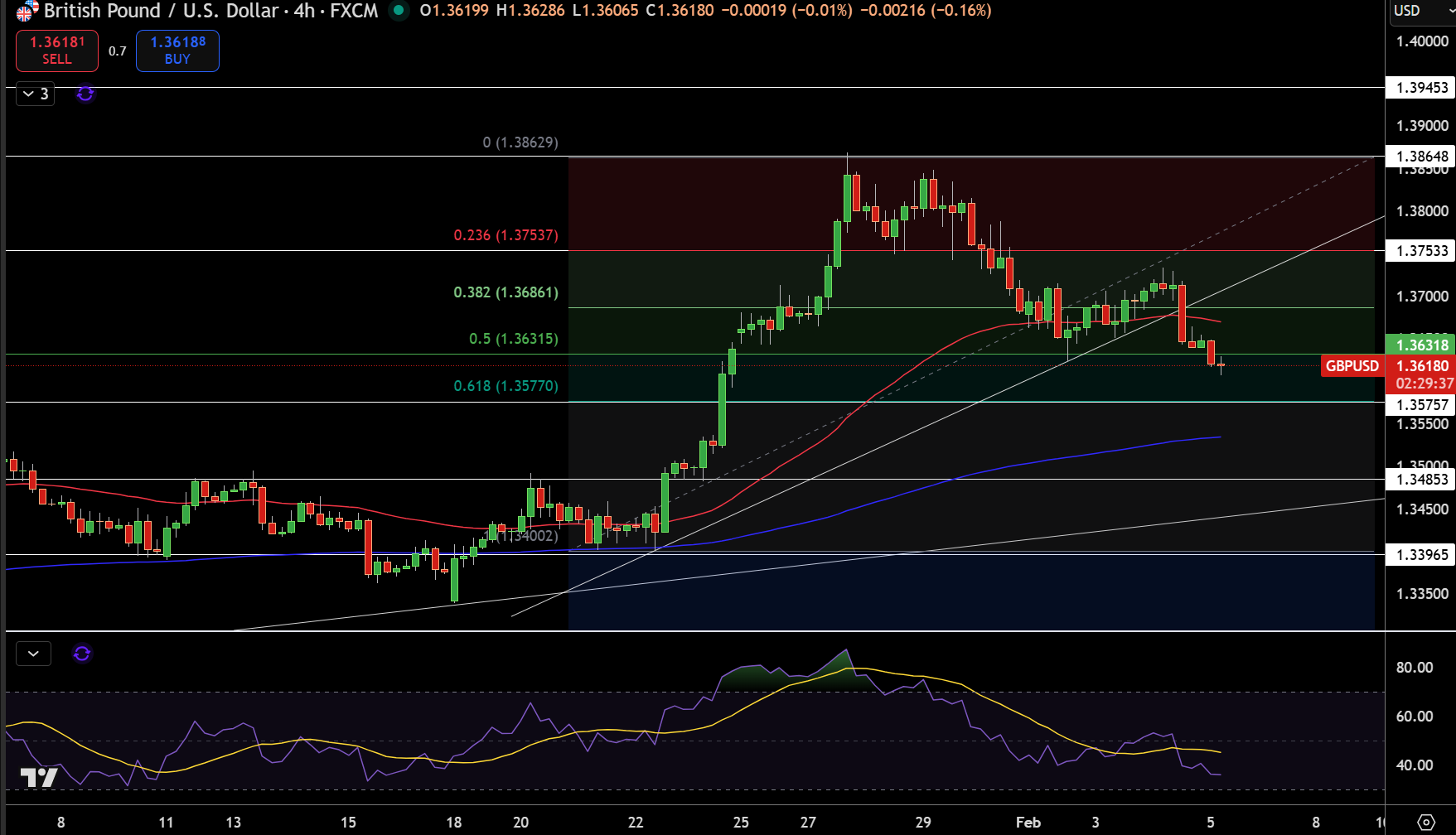Screen dimensions: 1456x835
Task: Open the USD currency dropdown
Action: 1423,11
